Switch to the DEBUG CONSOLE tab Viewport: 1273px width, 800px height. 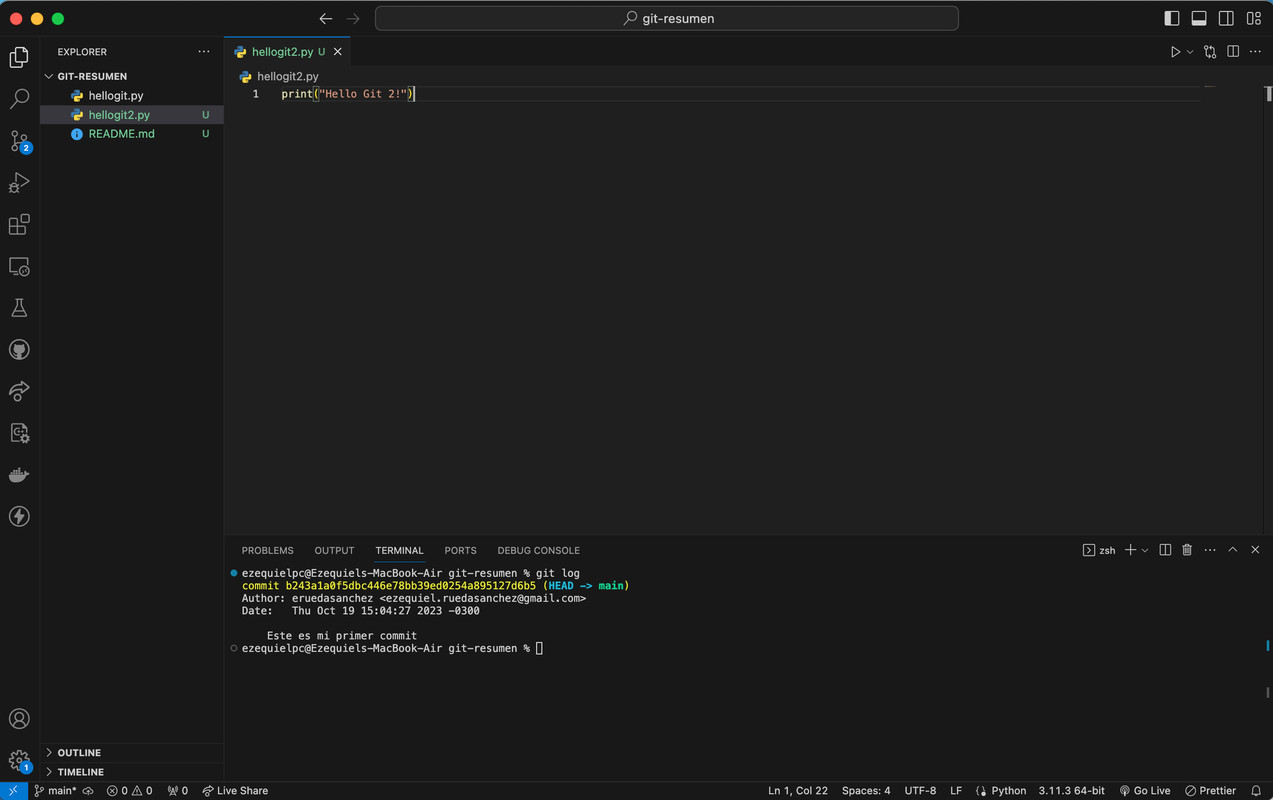pyautogui.click(x=538, y=550)
